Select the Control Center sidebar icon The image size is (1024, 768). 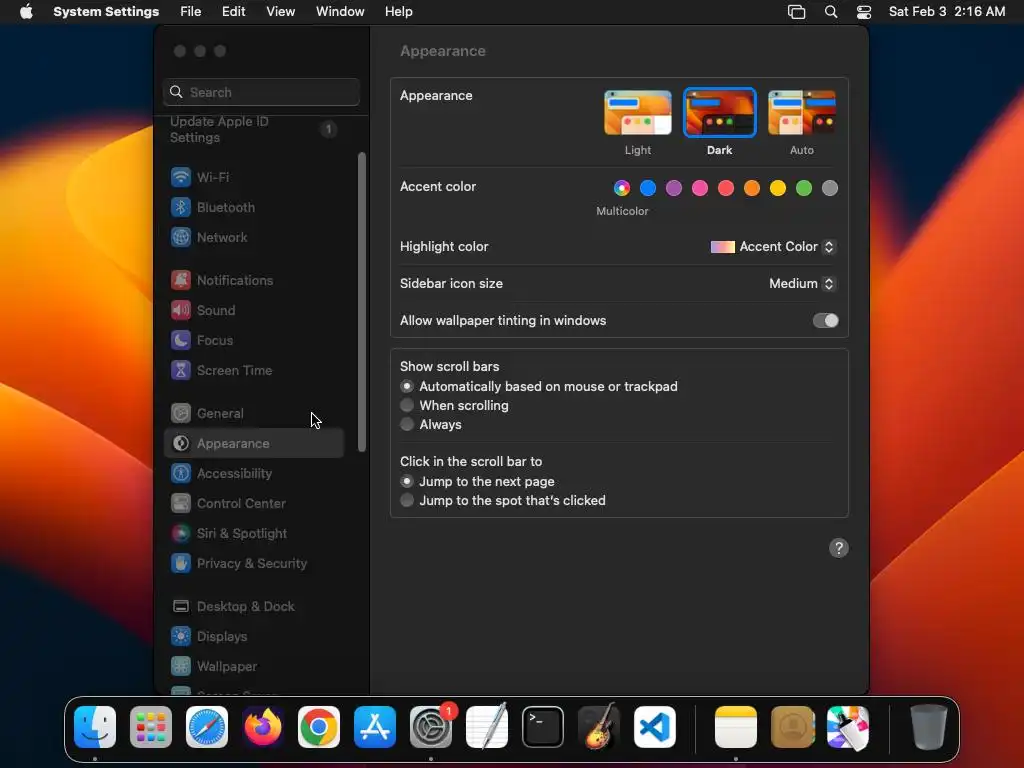(181, 504)
